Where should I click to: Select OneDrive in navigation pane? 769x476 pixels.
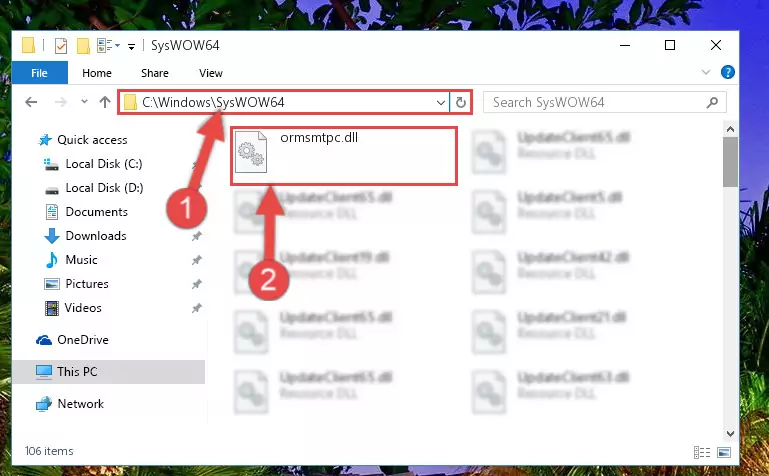(83, 340)
